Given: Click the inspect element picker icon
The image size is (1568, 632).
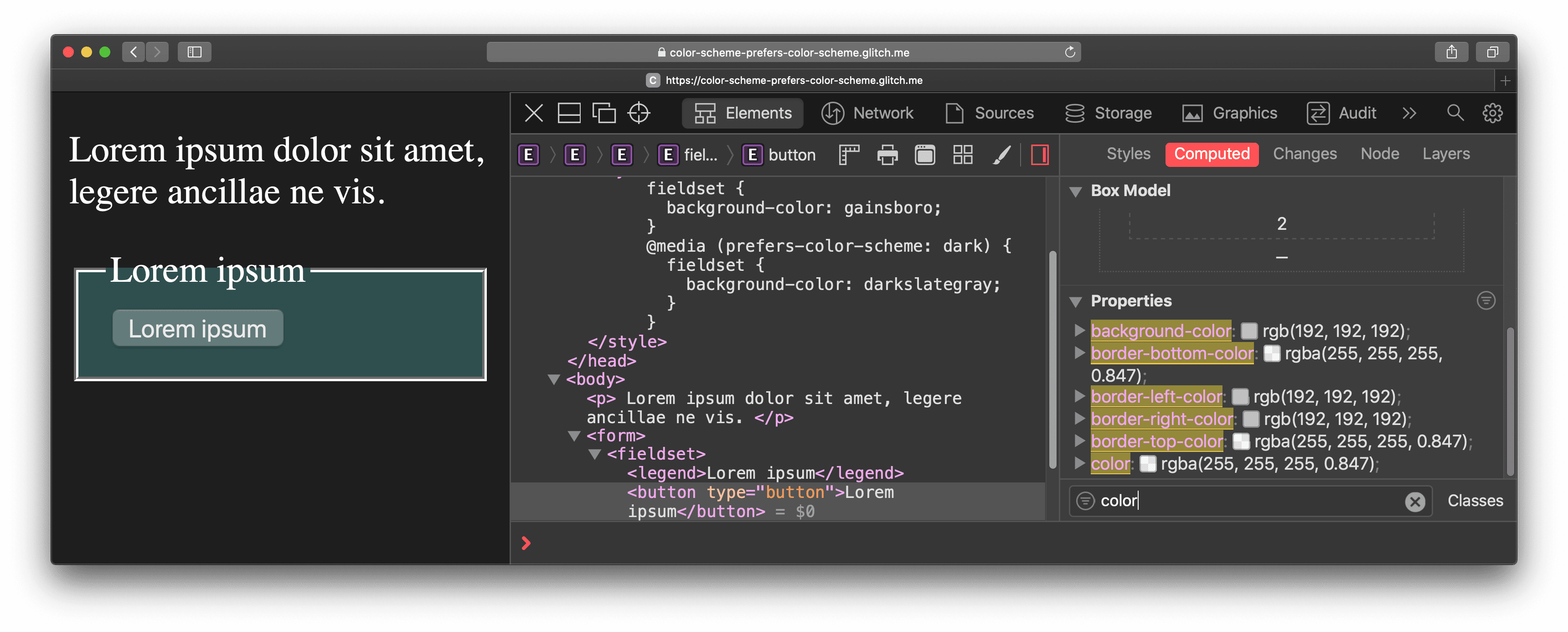Looking at the screenshot, I should tap(640, 113).
